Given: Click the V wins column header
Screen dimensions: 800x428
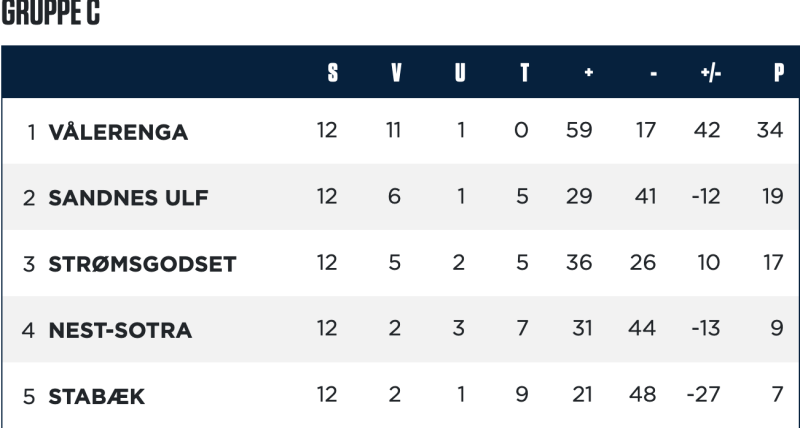Looking at the screenshot, I should (396, 72).
